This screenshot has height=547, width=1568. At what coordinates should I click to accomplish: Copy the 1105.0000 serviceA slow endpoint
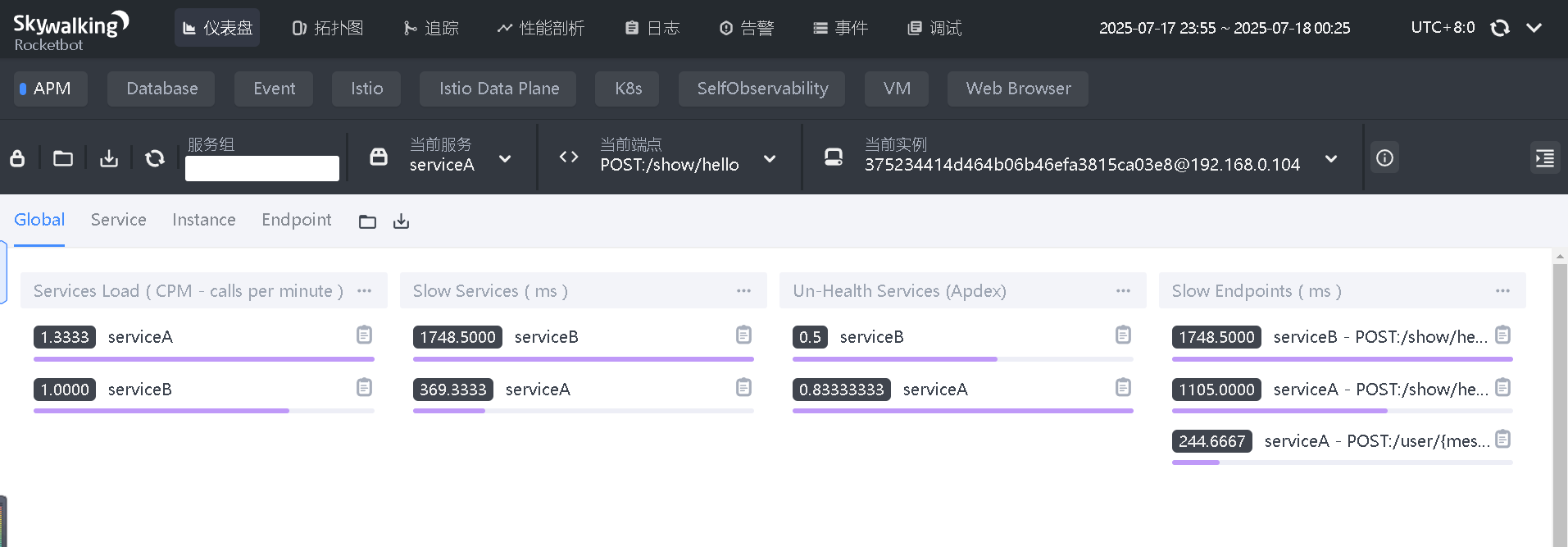tap(1503, 387)
